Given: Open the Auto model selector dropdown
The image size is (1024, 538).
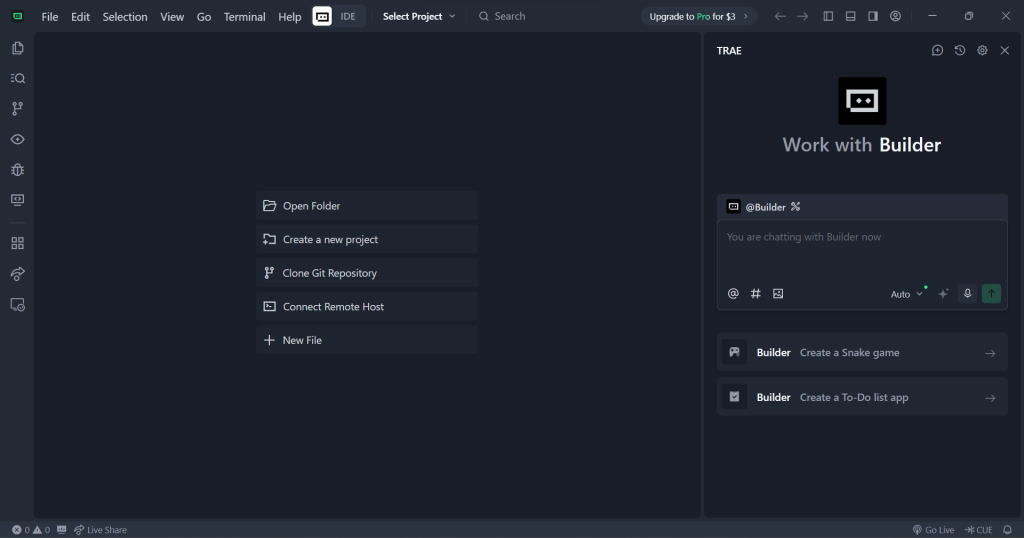Looking at the screenshot, I should 907,294.
